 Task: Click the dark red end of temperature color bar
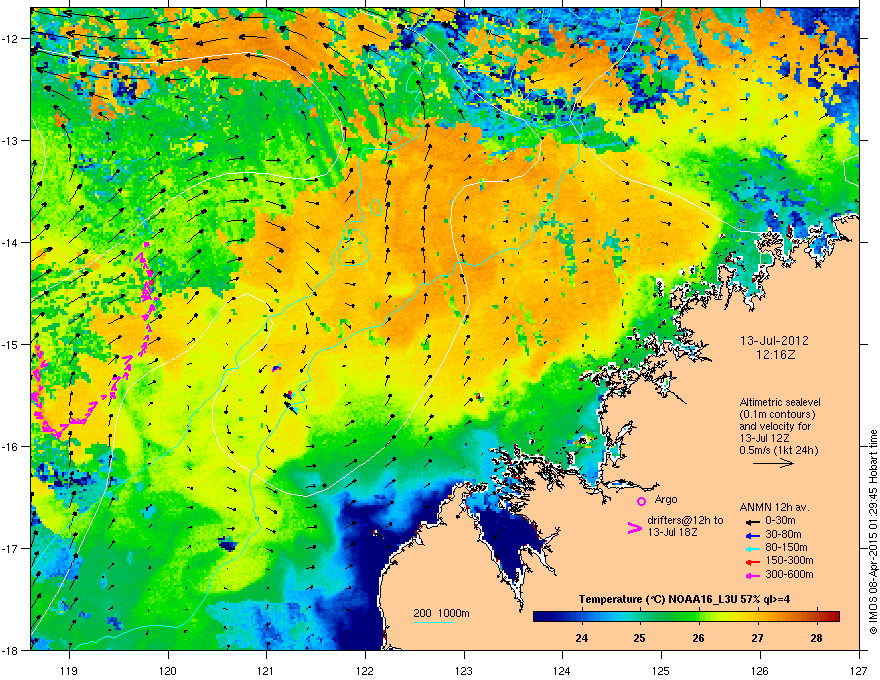(x=832, y=616)
